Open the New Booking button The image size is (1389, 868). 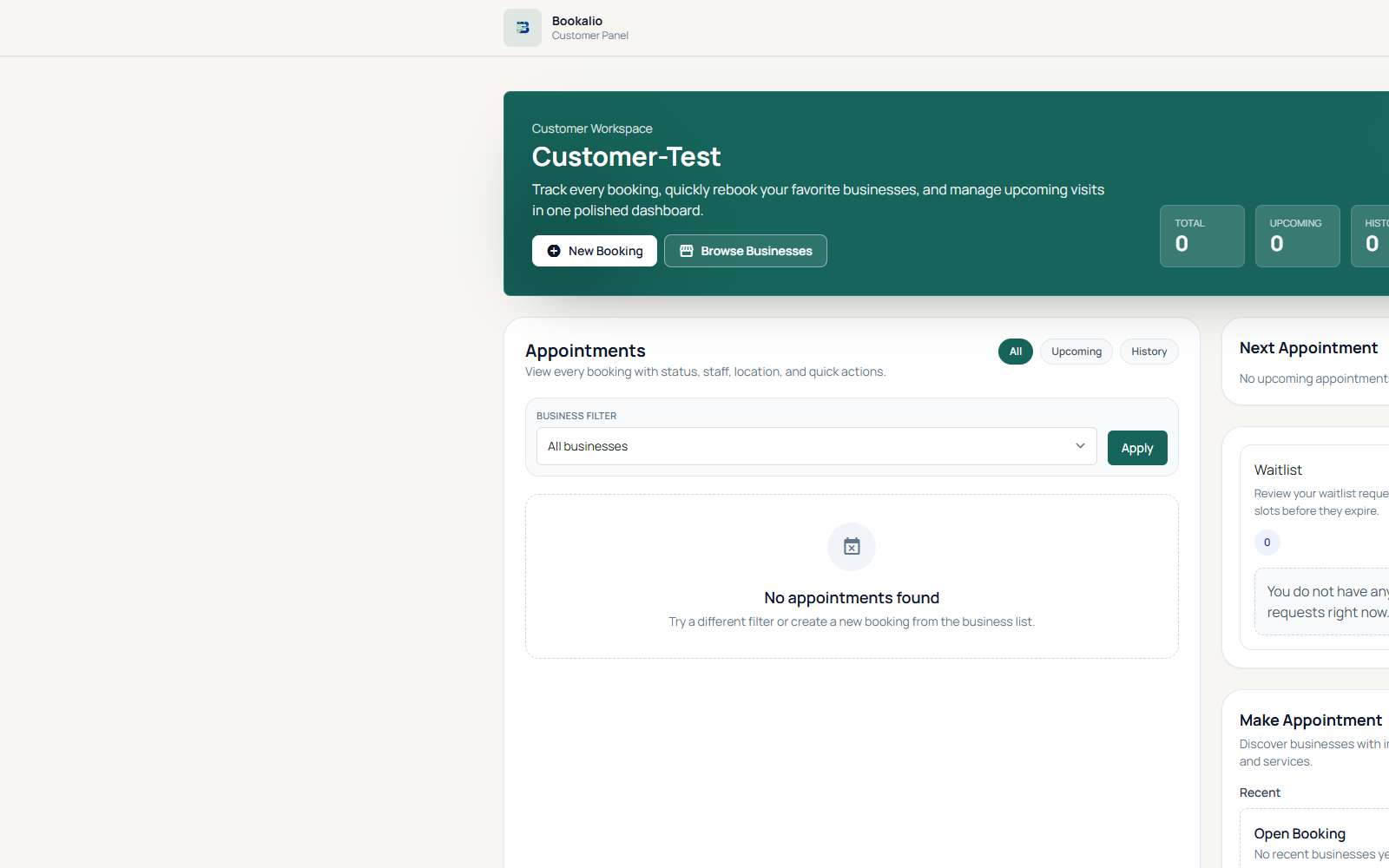pyautogui.click(x=595, y=251)
